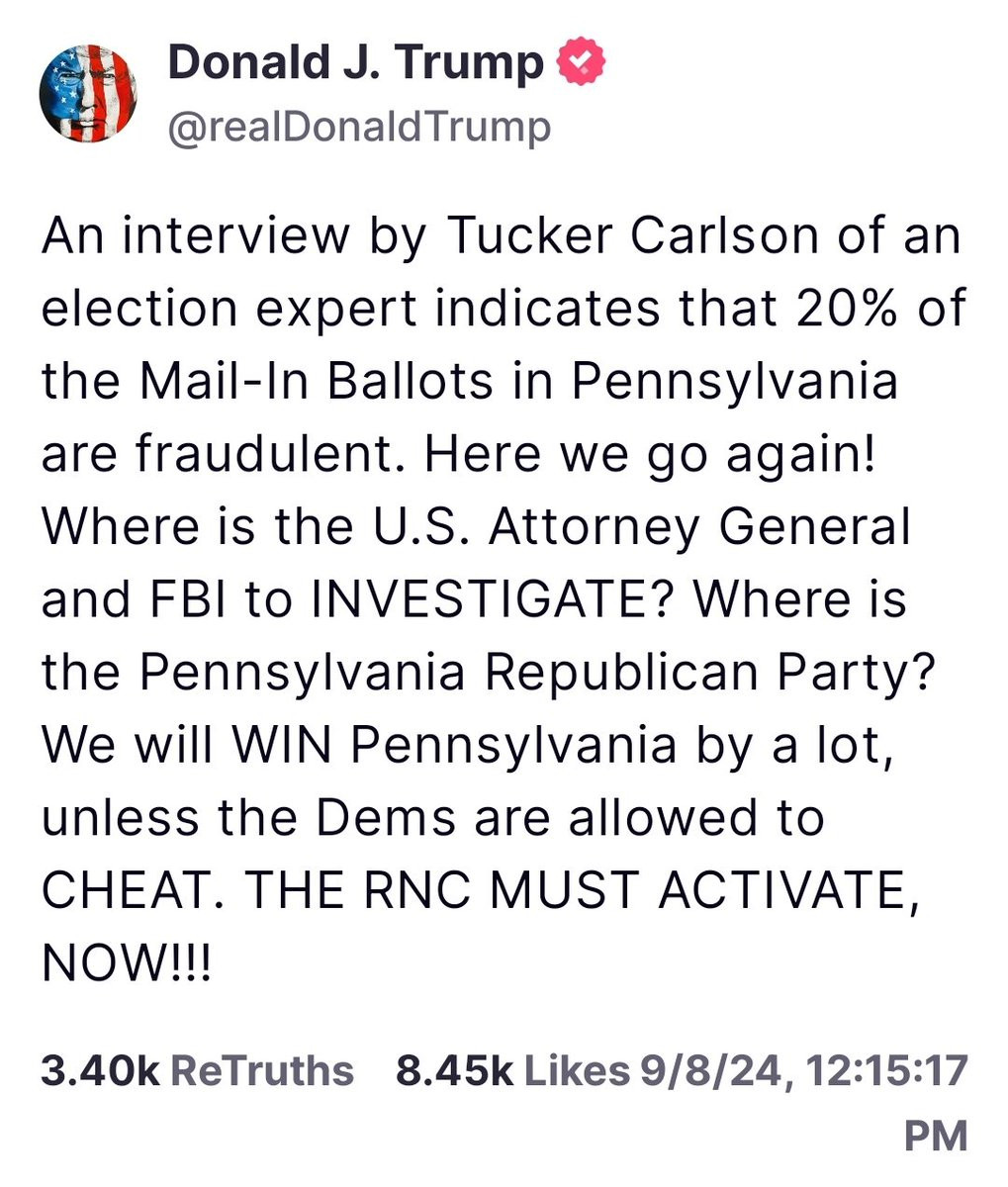Click the red verified badge icon
Image resolution: width=1008 pixels, height=1187 pixels.
pyautogui.click(x=582, y=64)
